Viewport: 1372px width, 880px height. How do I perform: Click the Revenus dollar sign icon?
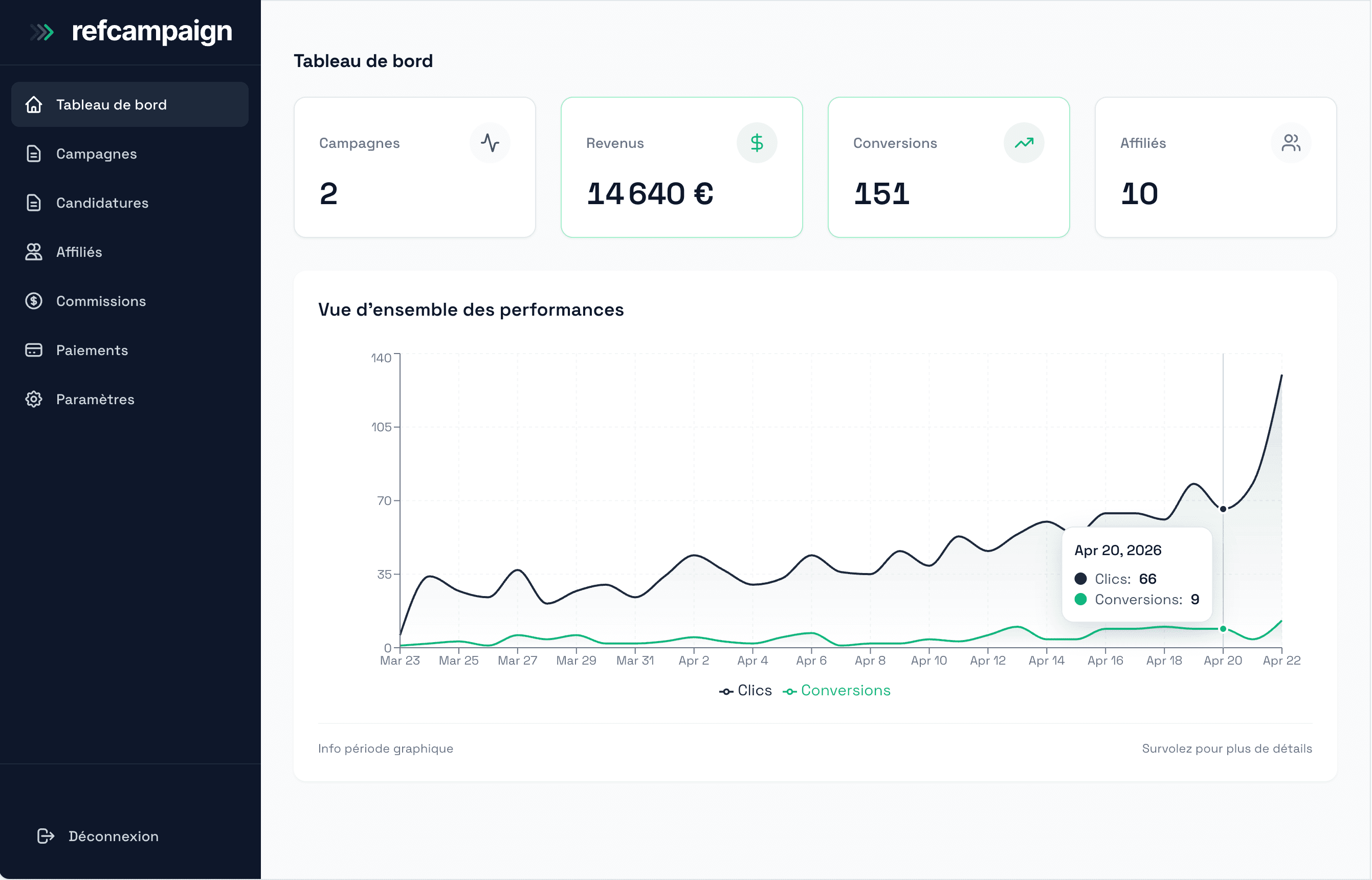pos(757,143)
